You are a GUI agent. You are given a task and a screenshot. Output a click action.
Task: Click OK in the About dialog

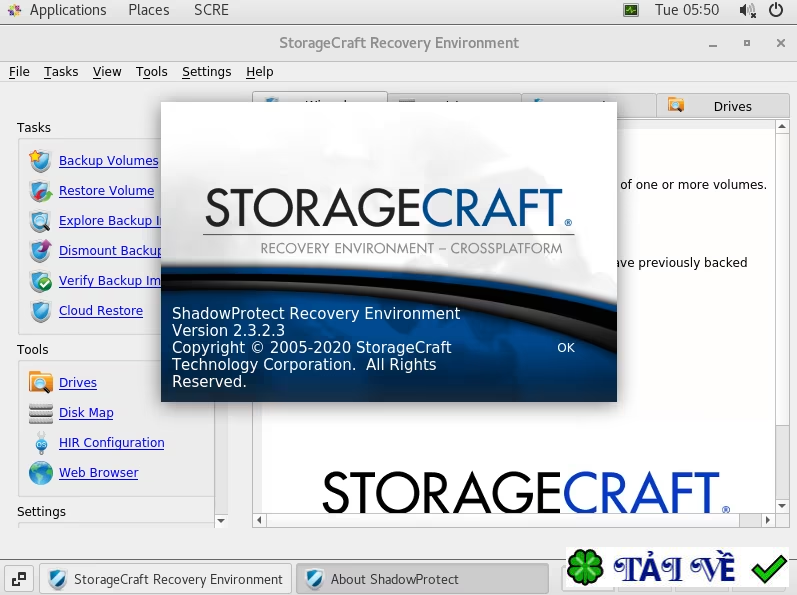[x=566, y=348]
